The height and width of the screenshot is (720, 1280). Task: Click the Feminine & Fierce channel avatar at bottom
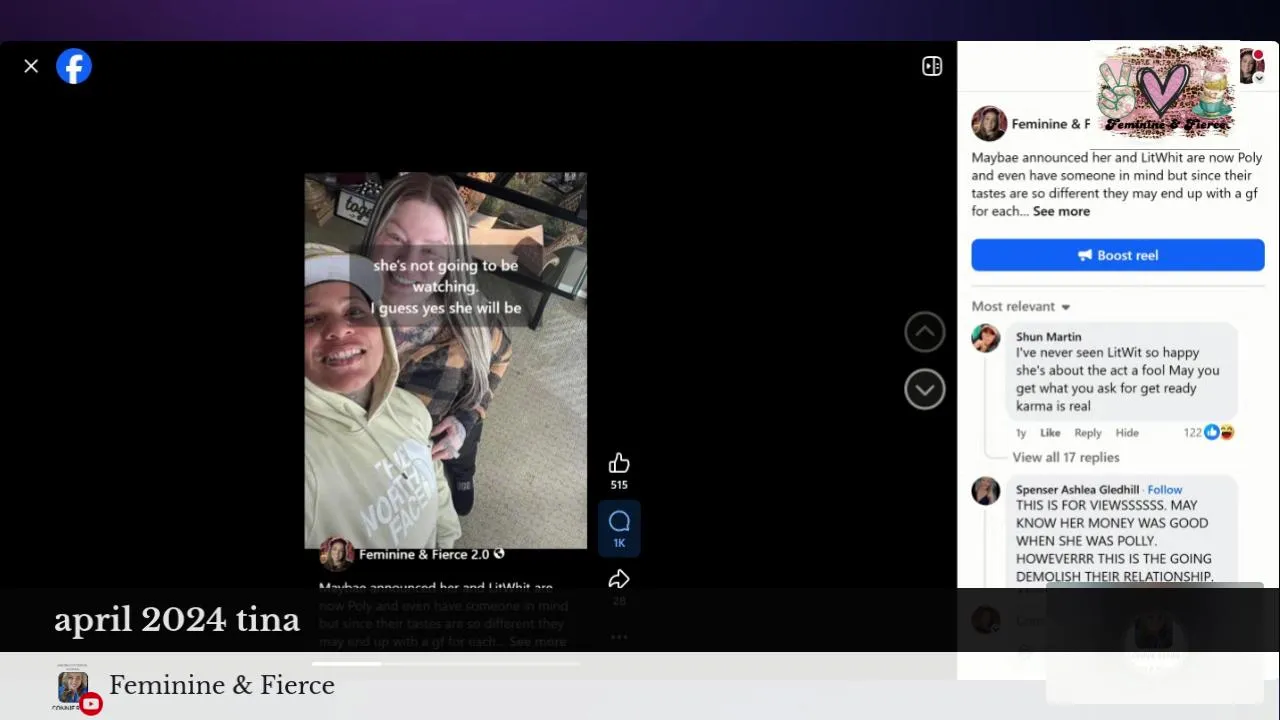(72, 688)
